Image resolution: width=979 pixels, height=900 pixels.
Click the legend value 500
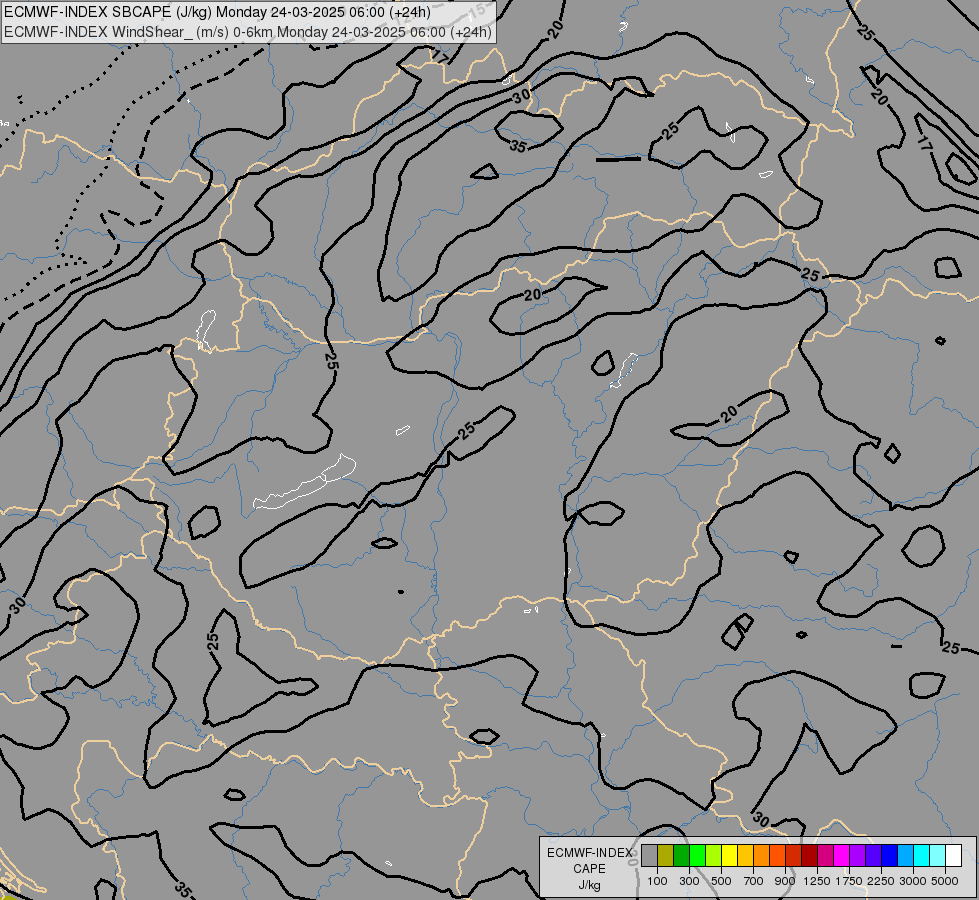721,881
